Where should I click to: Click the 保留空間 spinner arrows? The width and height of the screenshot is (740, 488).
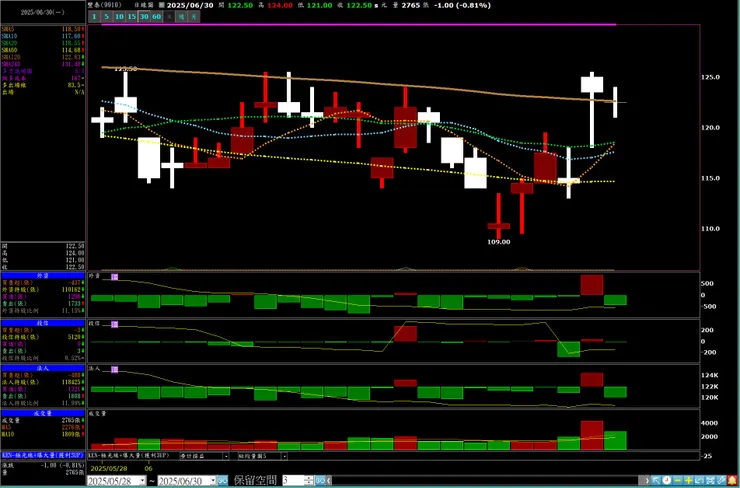[x=309, y=480]
